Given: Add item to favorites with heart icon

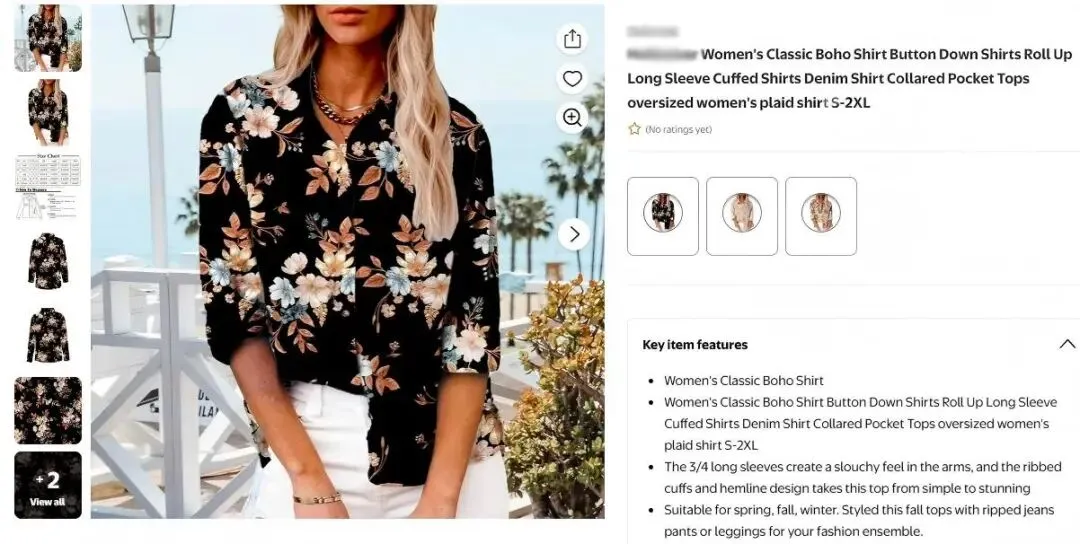Looking at the screenshot, I should pyautogui.click(x=572, y=79).
